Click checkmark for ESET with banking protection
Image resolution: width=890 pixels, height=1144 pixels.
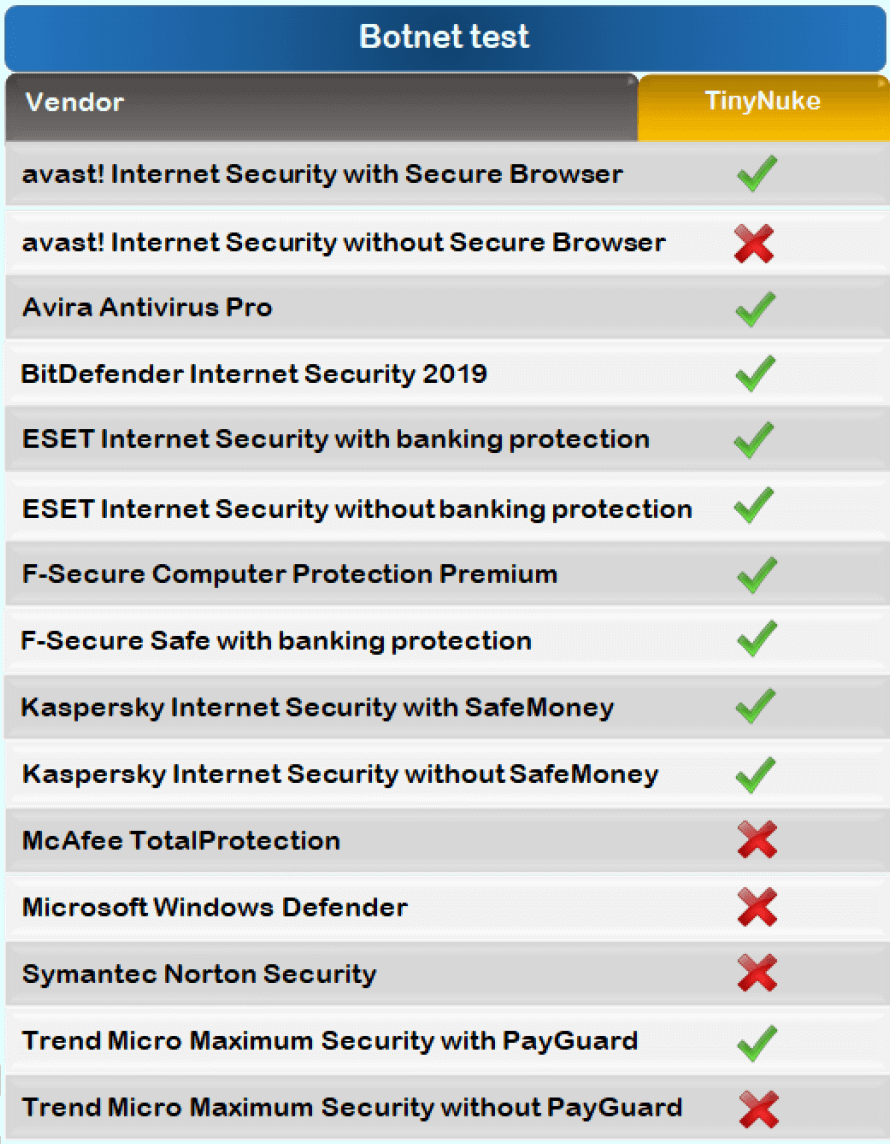point(755,440)
